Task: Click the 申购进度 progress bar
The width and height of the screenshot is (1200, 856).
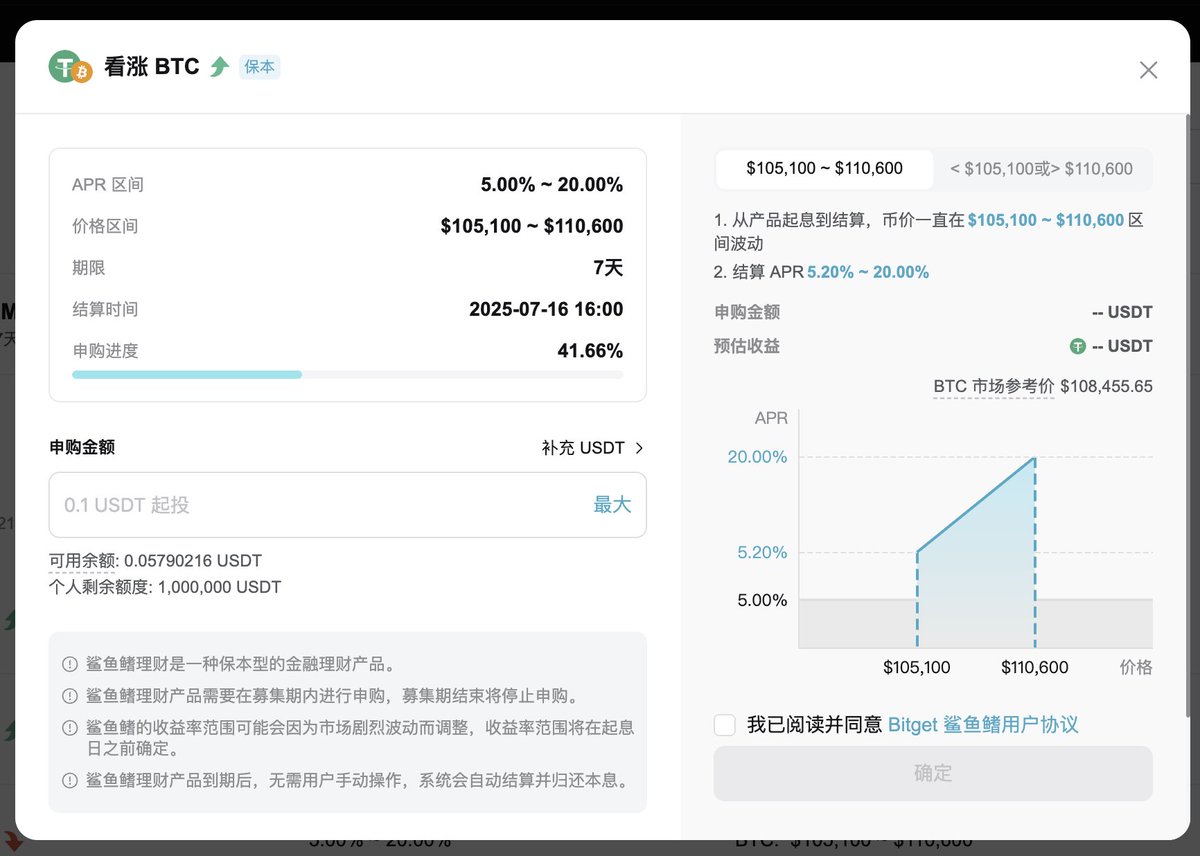Action: [347, 375]
